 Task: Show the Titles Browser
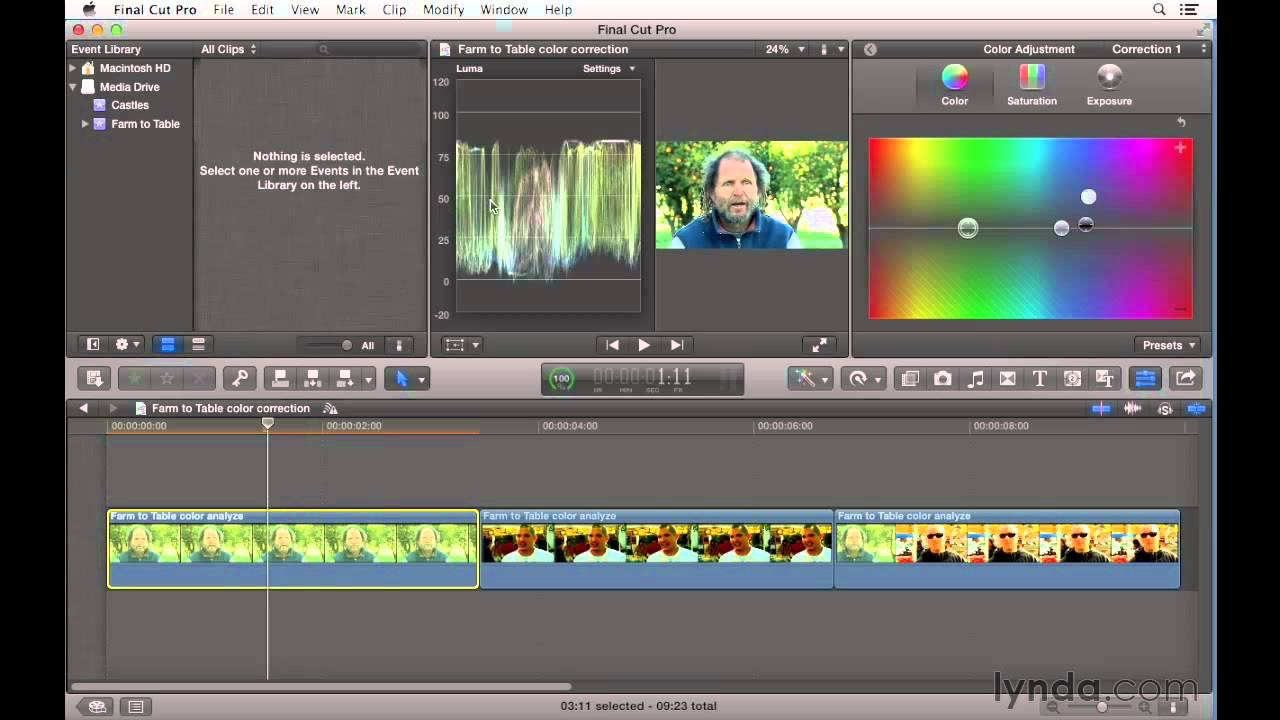[1040, 379]
